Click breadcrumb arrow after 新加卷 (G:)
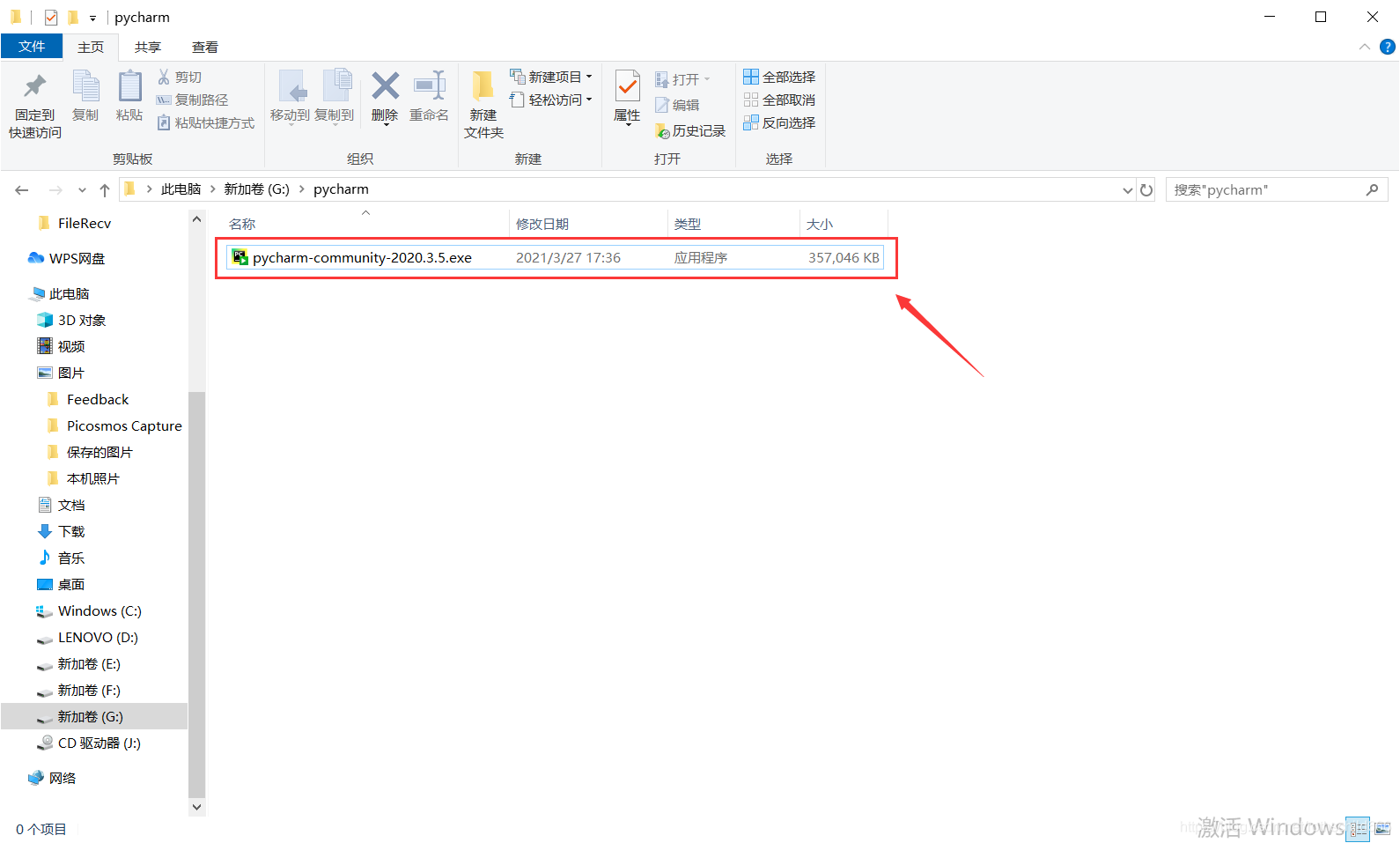The width and height of the screenshot is (1400, 843). [302, 189]
